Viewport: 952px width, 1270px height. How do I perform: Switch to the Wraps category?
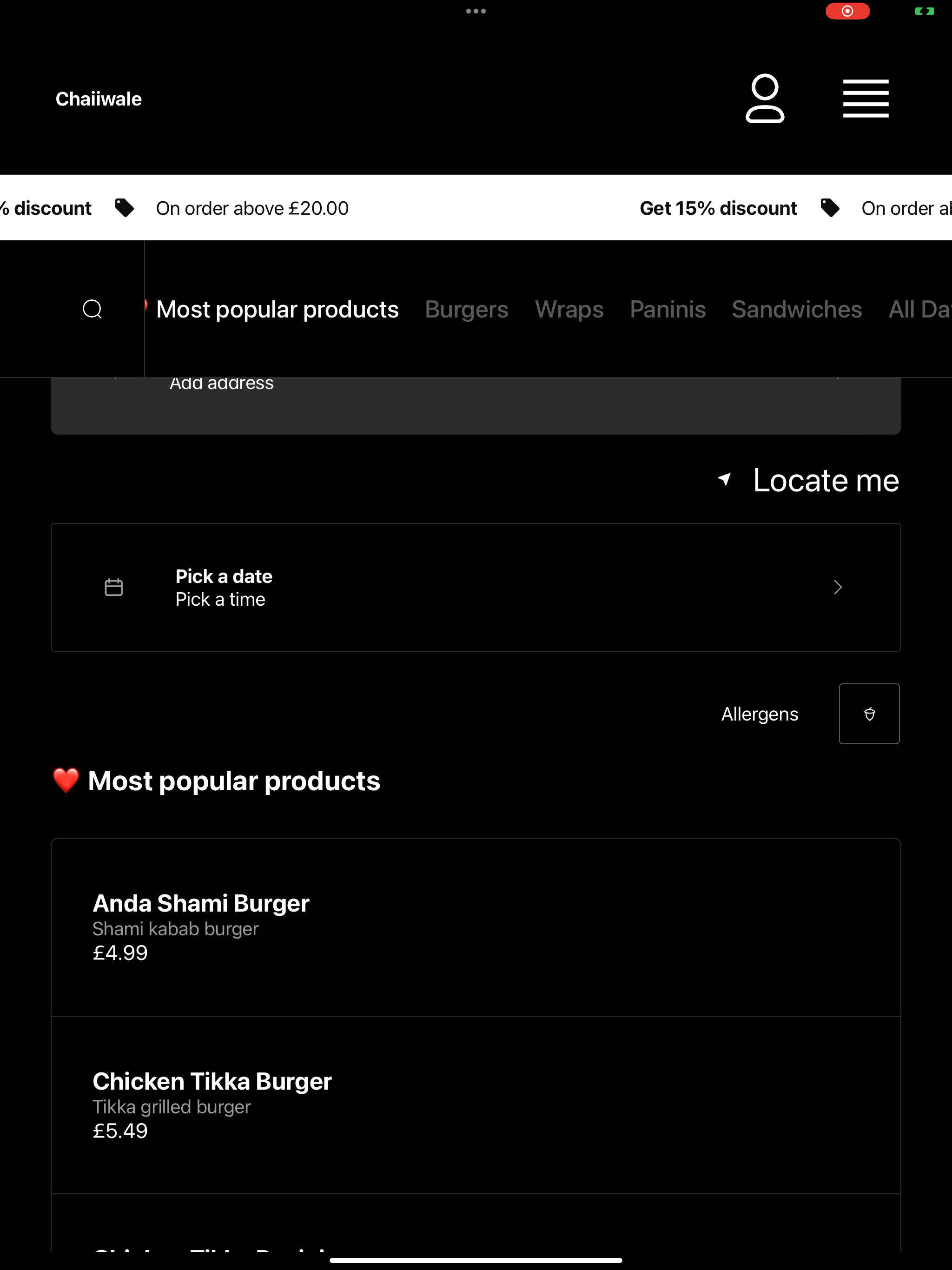569,310
